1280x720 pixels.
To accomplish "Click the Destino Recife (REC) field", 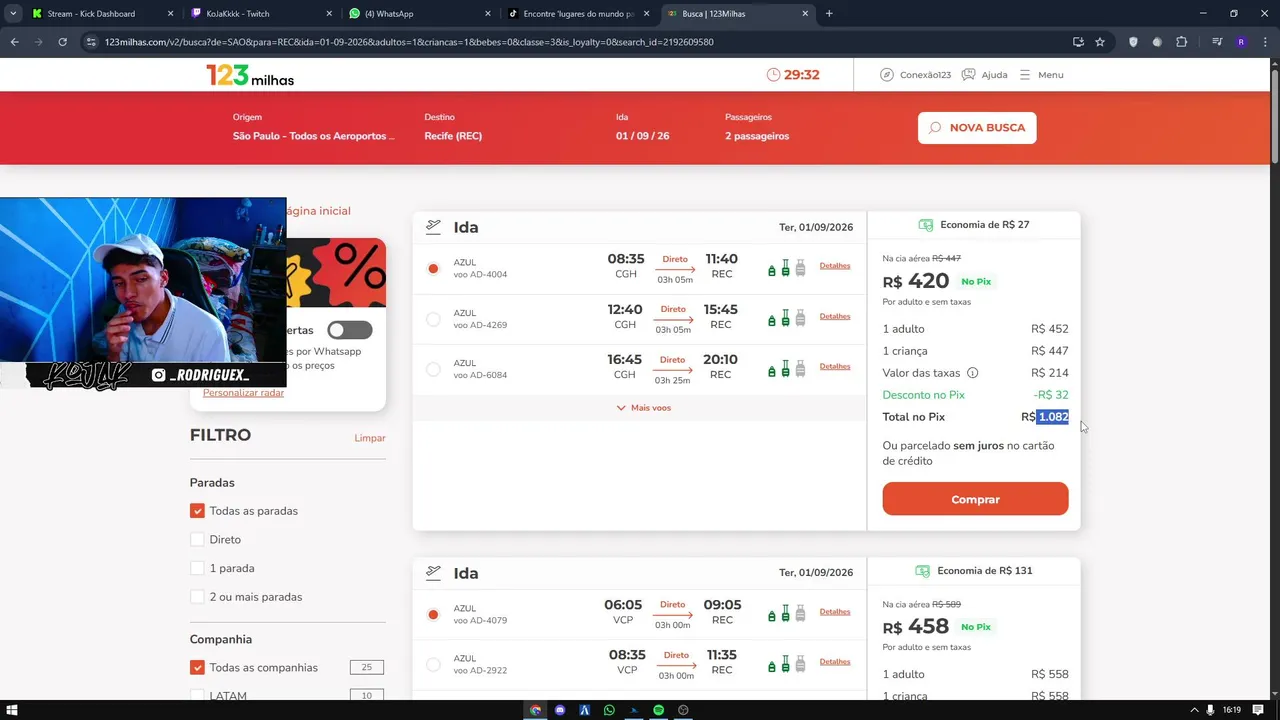I will coord(453,127).
